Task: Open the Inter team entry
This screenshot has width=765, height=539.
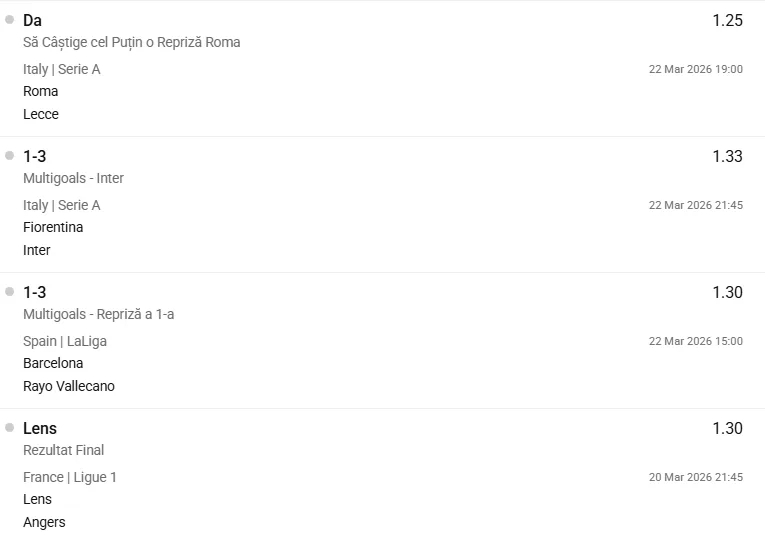Action: tap(37, 250)
